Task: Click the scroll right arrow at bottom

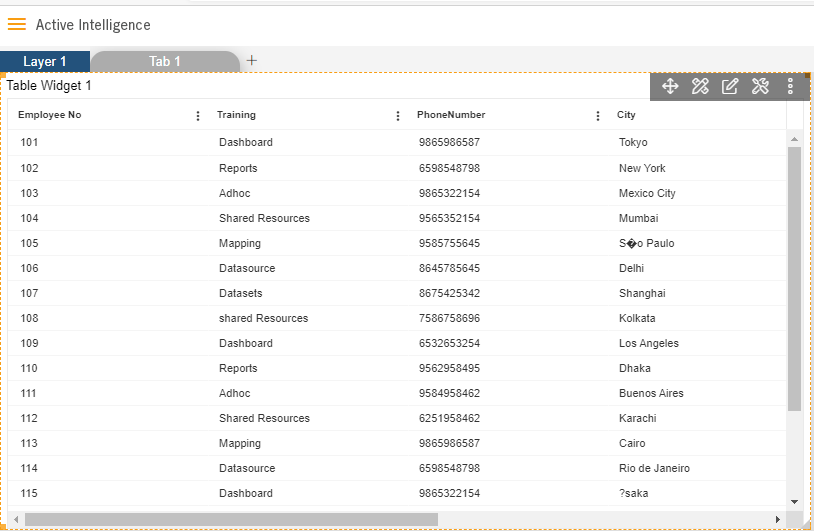Action: 777,519
